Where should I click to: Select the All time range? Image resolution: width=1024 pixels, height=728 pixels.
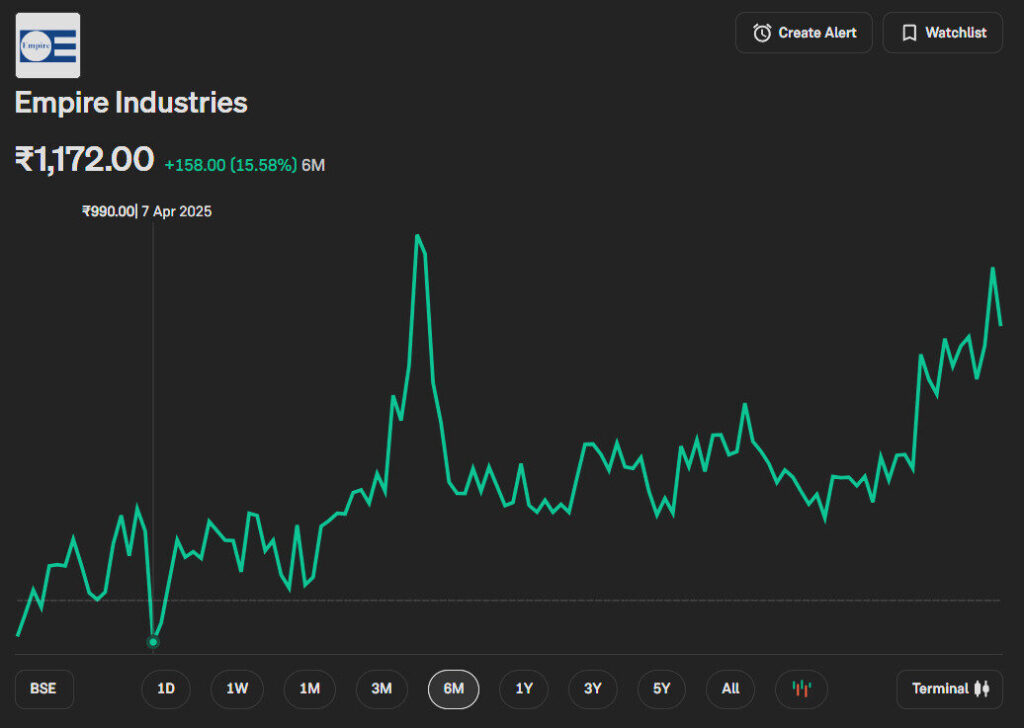[730, 689]
